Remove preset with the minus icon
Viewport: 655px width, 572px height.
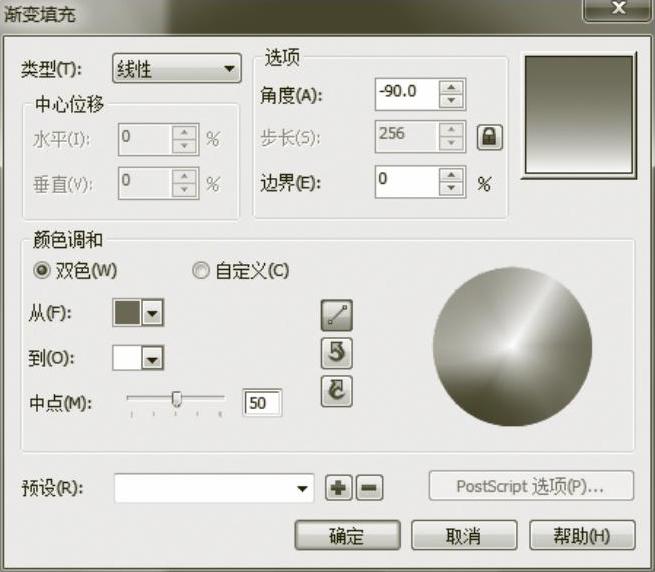tap(369, 488)
